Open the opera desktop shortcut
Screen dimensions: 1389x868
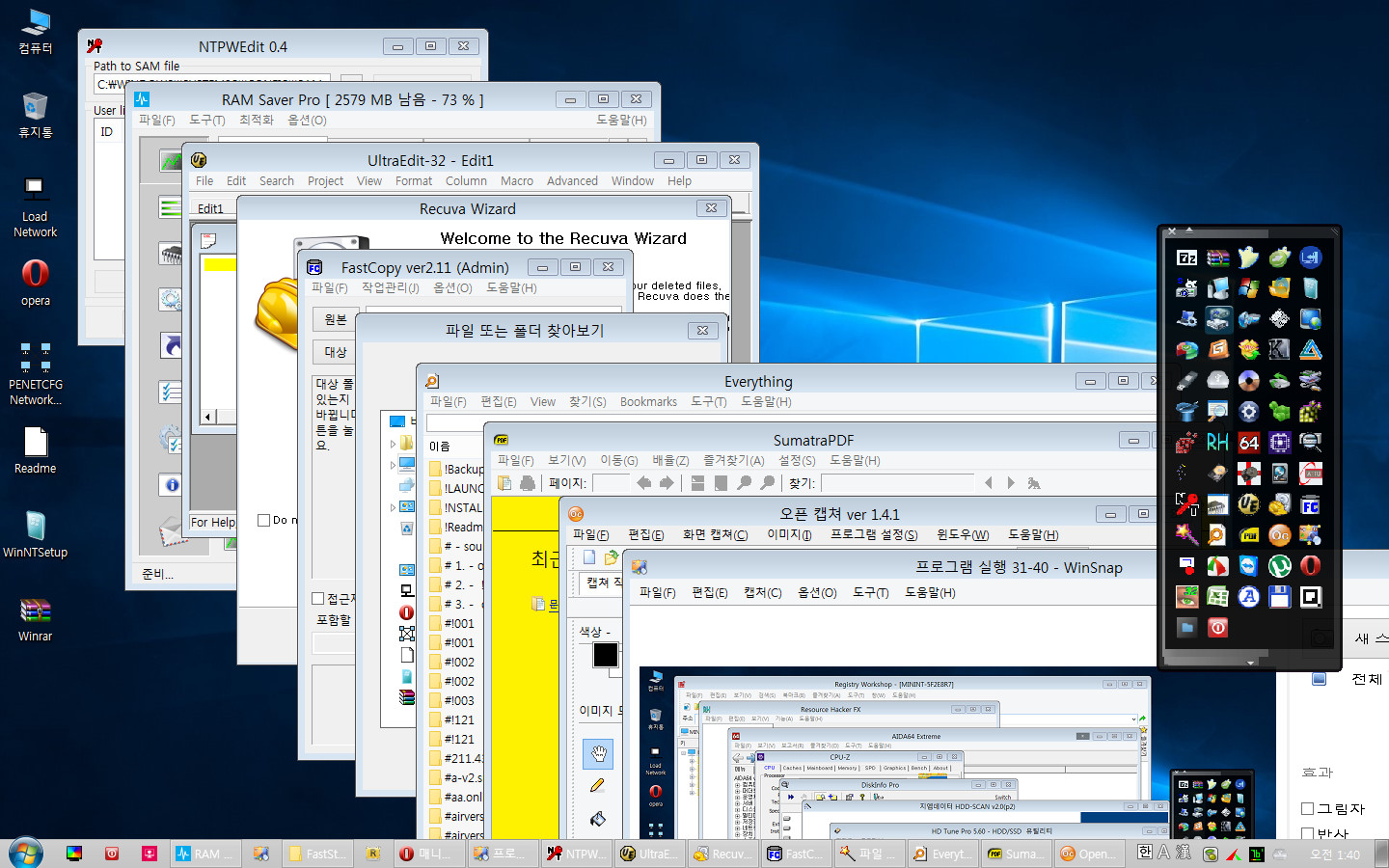tap(36, 283)
